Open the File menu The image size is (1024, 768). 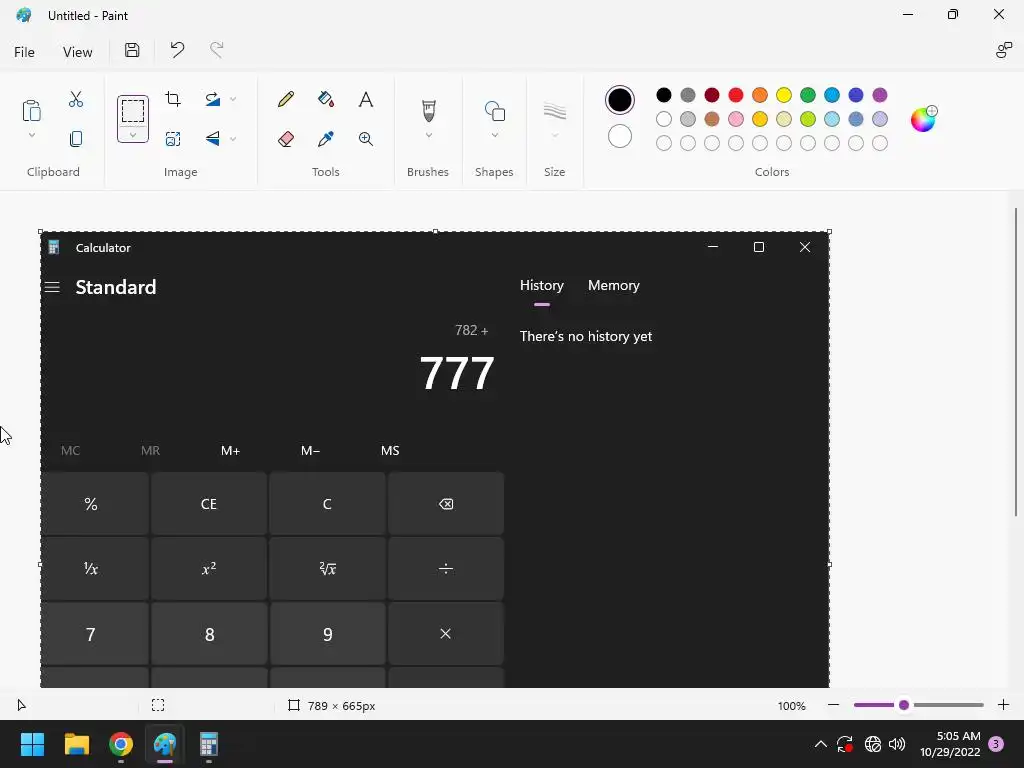[24, 52]
